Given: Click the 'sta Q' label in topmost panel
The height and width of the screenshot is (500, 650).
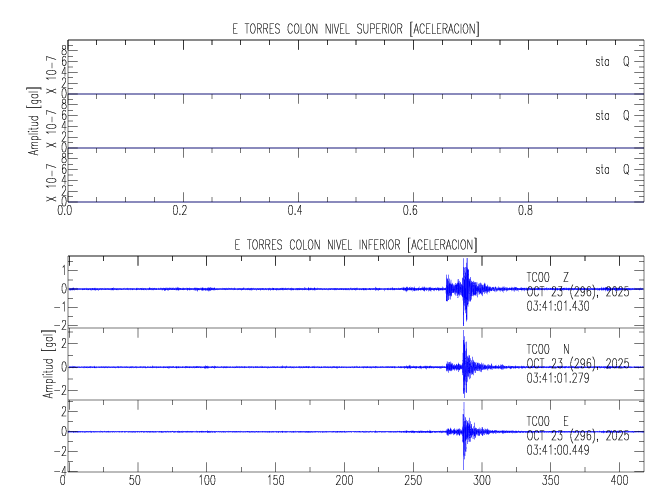Looking at the screenshot, I should 612,62.
